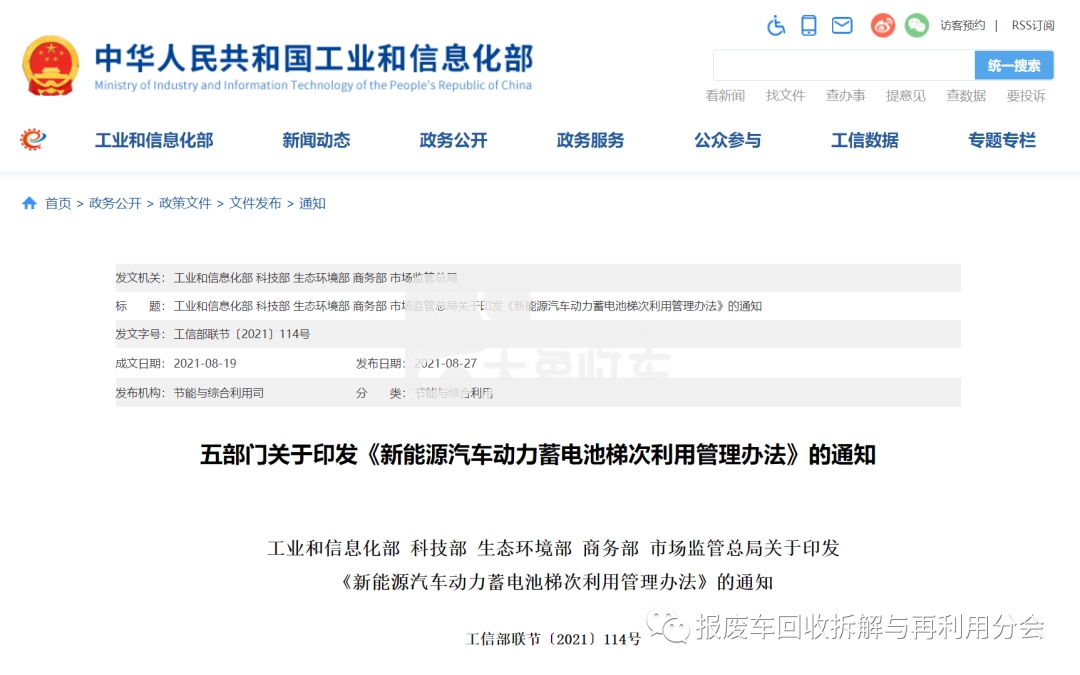Click 找文件 quick link under search
Viewport: 1080px width, 675px height.
[785, 96]
